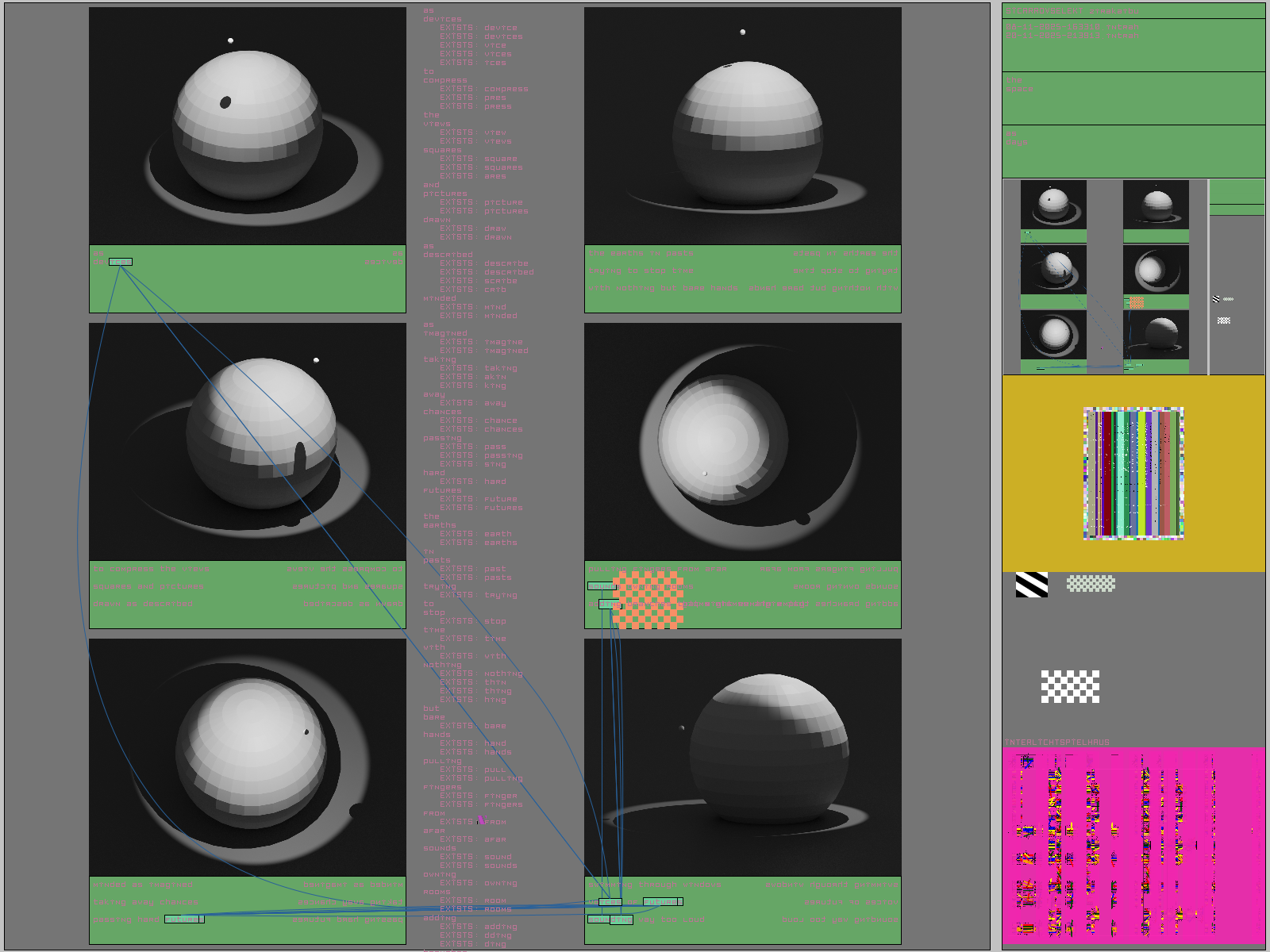Click 'EXISTS : compress' in the word list
Screen dimensions: 1270x952
click(483, 89)
